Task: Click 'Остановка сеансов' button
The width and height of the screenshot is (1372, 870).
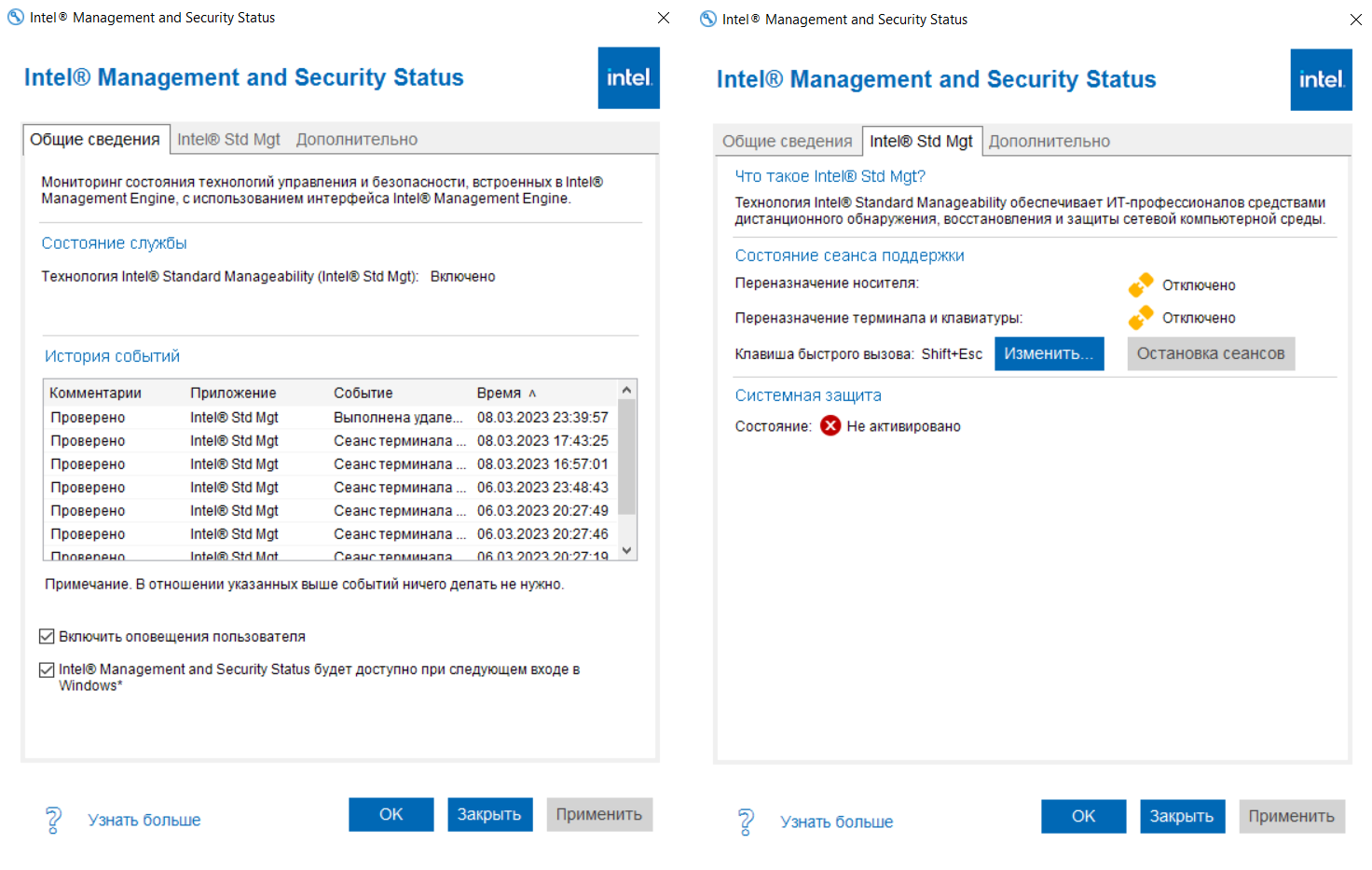Action: click(x=1211, y=353)
